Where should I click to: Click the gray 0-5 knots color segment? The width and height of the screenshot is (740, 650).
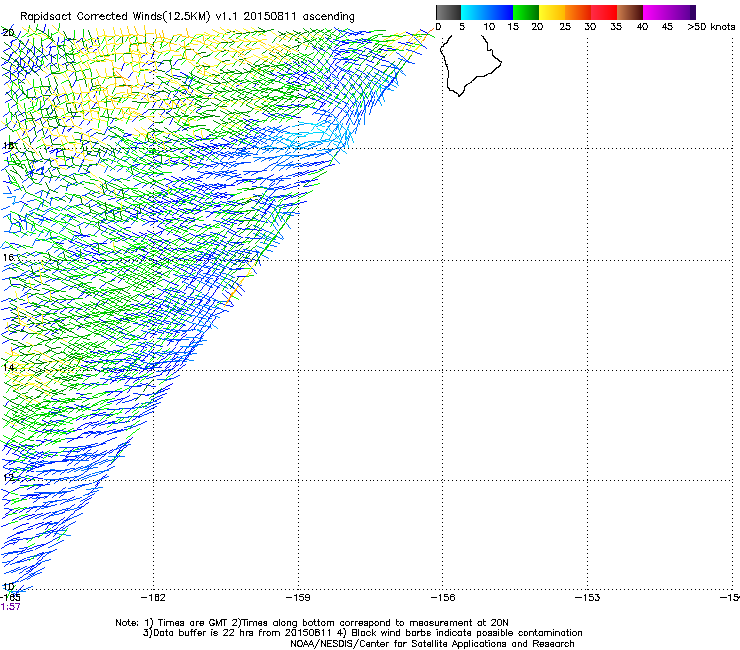(448, 12)
